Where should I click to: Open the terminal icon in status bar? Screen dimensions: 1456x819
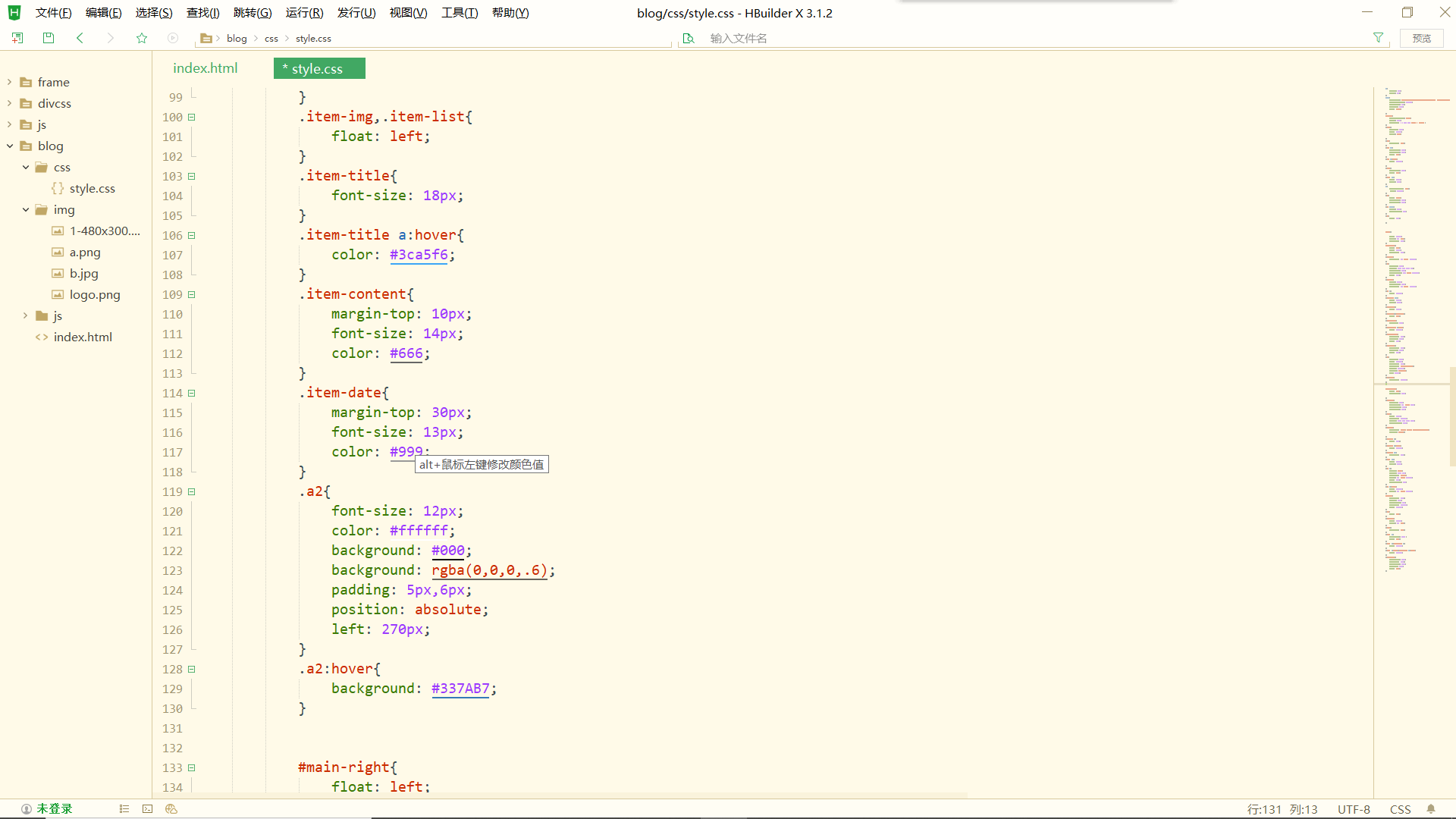(148, 809)
